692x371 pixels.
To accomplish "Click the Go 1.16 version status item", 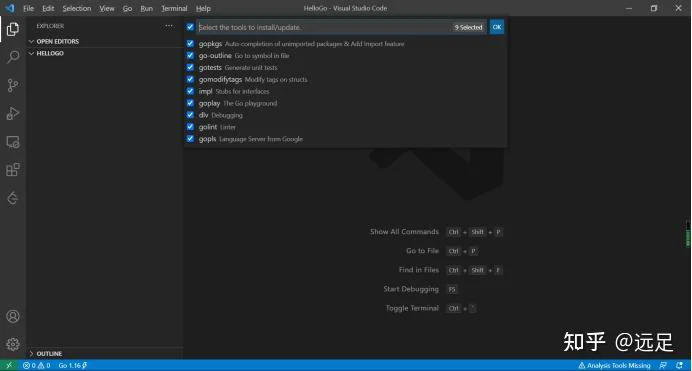I will [x=73, y=365].
